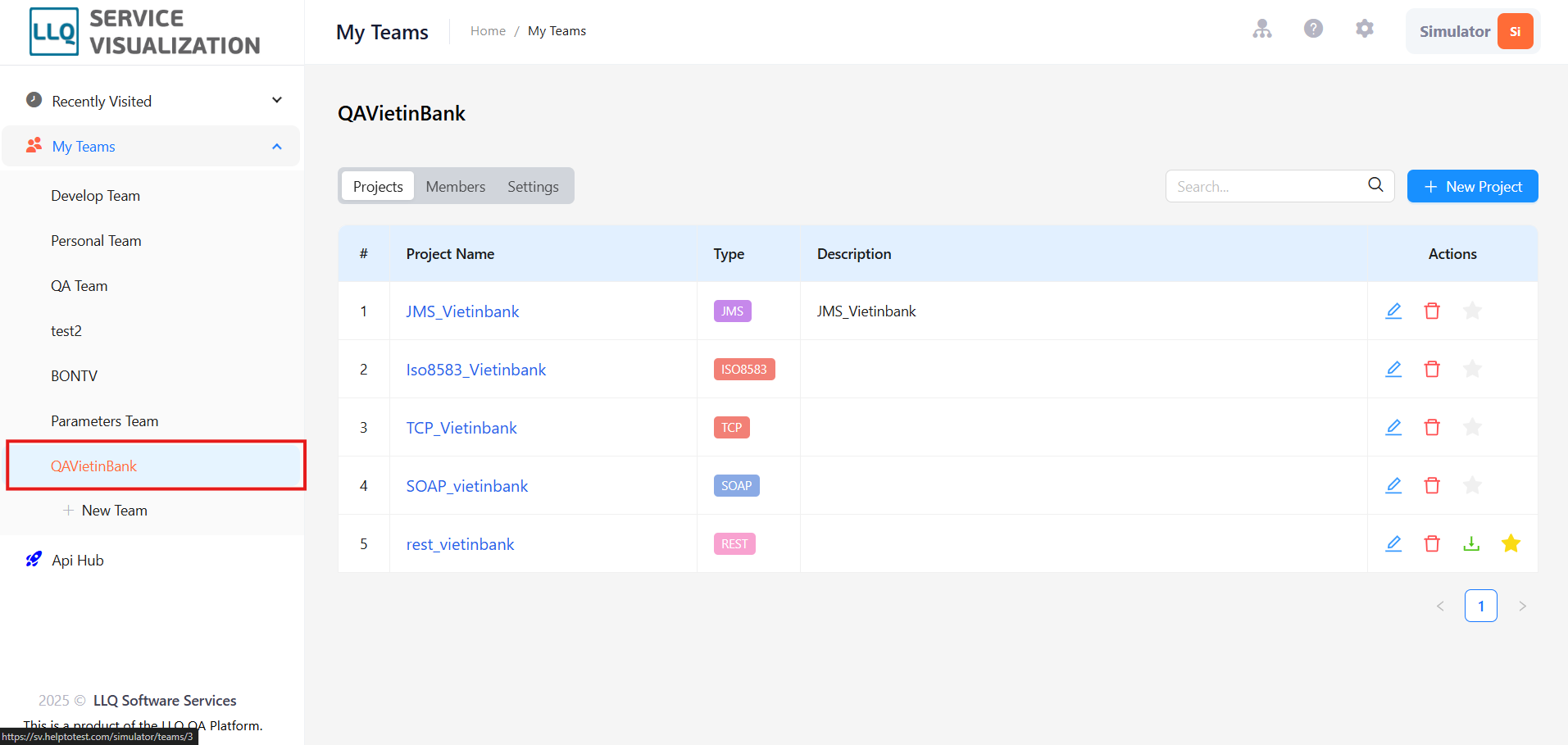Edit the SOAP_vietinbank project
This screenshot has width=1568, height=745.
pos(1393,485)
